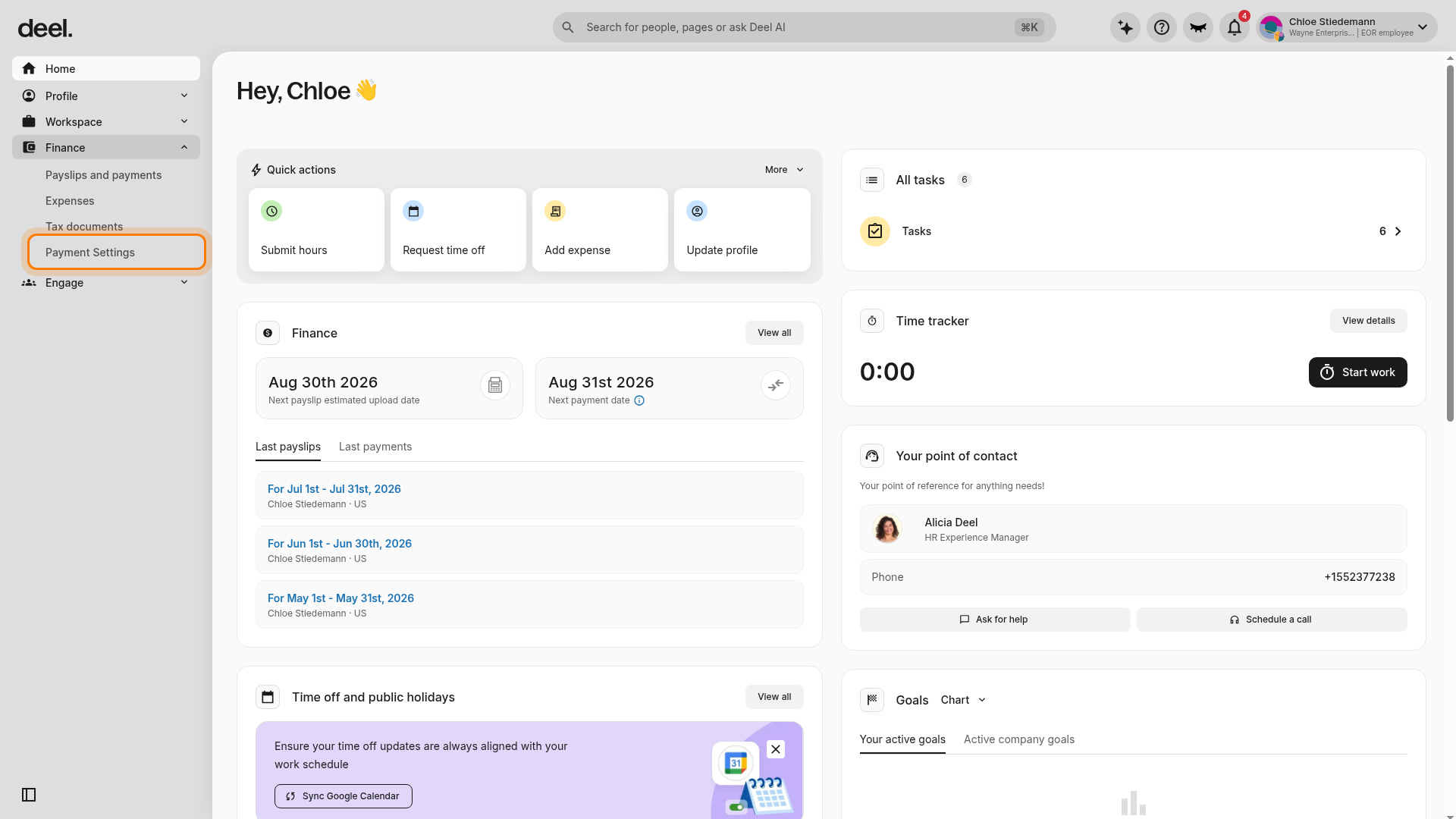Open the Deel AI sparkle icon
The height and width of the screenshot is (819, 1456).
[1125, 27]
